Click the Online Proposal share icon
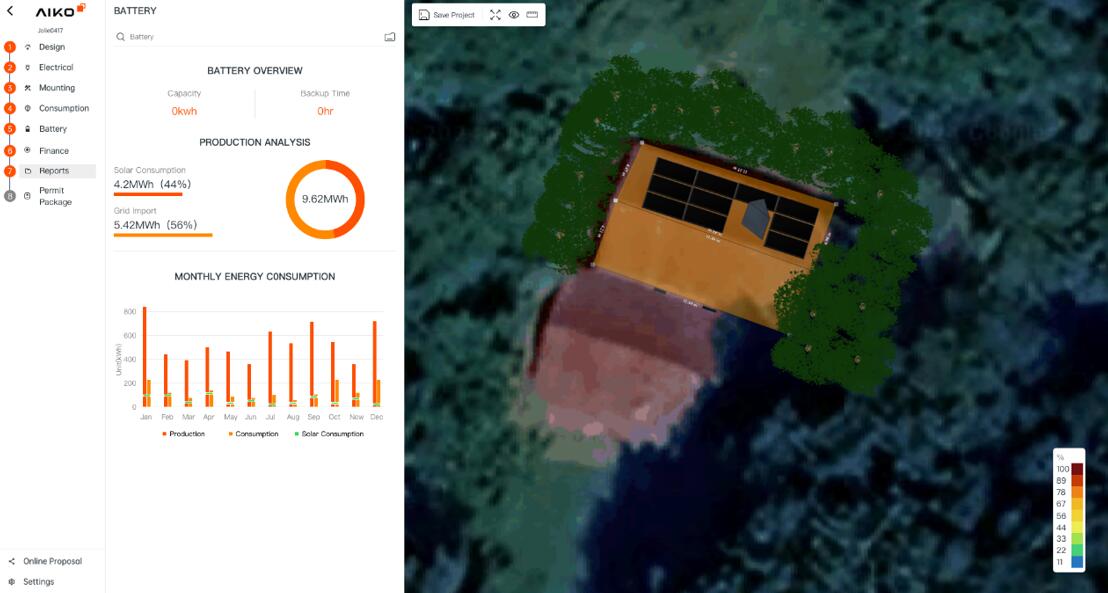 [12, 561]
